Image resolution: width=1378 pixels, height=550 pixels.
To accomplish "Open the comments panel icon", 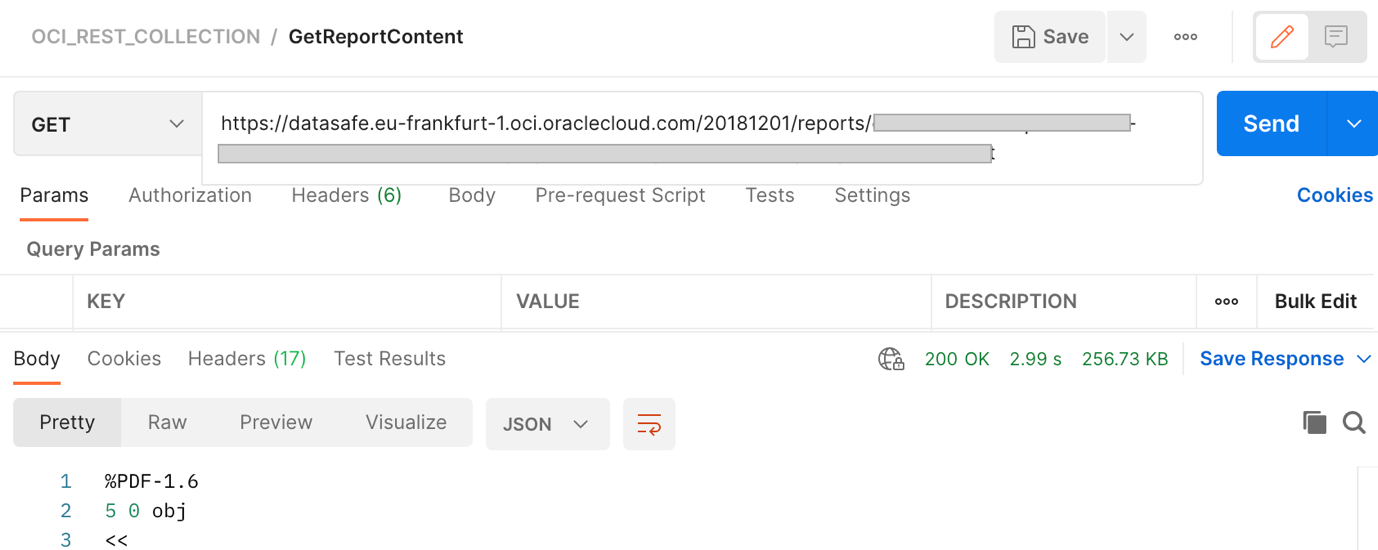I will (x=1336, y=37).
